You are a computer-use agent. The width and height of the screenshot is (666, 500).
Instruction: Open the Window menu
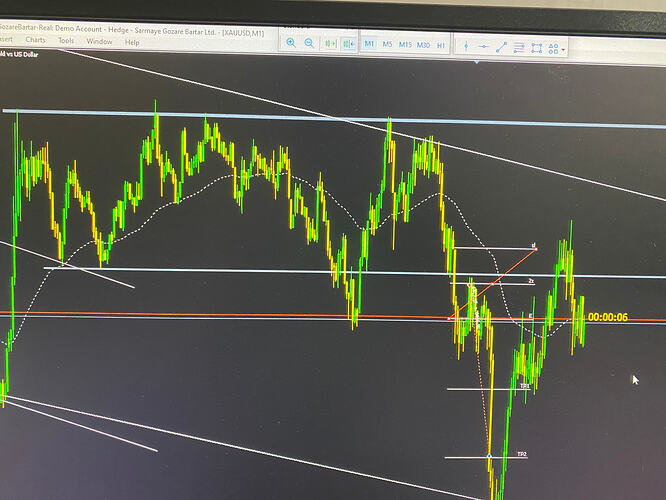coord(99,41)
